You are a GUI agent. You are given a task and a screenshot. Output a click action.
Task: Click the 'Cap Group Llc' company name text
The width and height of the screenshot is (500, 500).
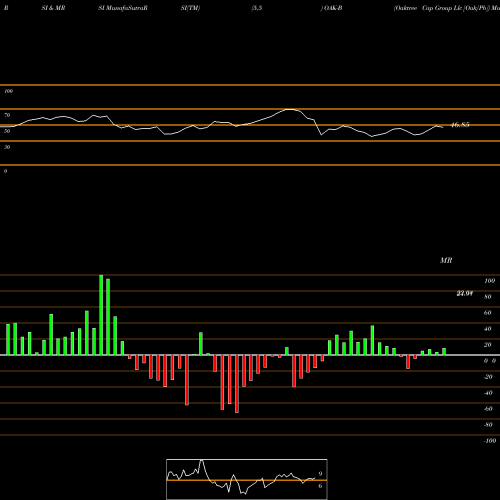click(442, 8)
